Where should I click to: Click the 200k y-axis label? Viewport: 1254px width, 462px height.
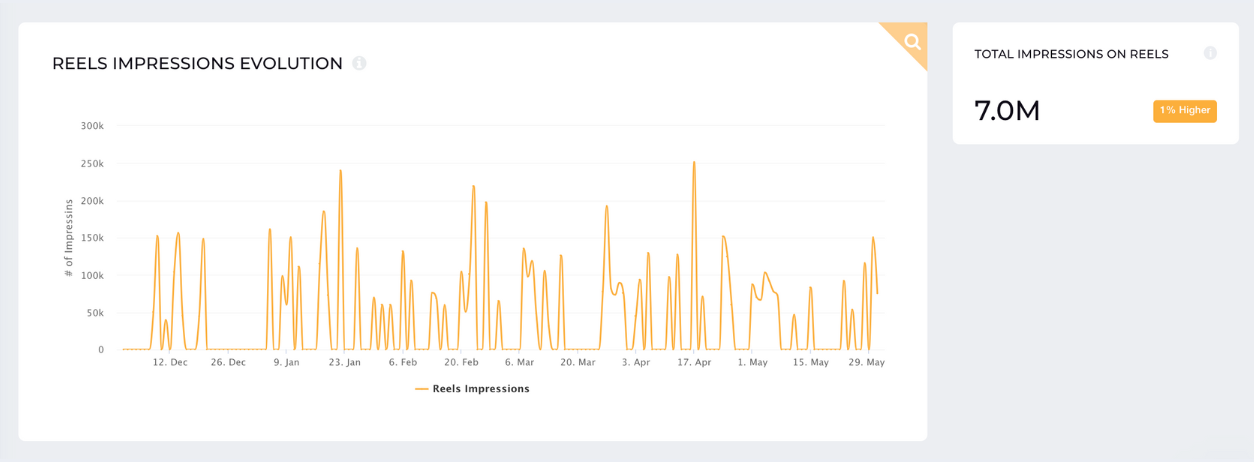pos(92,200)
